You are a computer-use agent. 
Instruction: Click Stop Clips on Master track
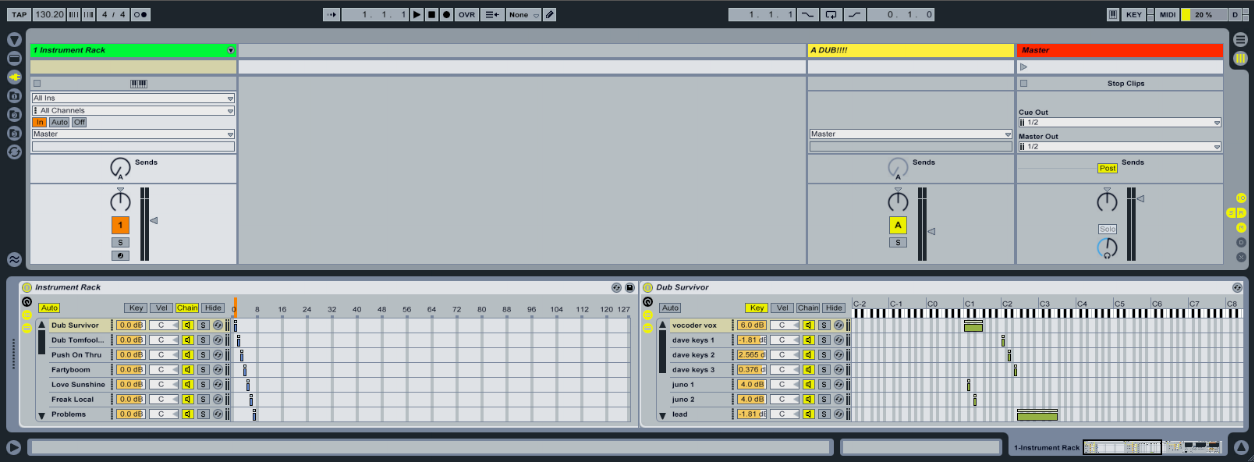1126,84
